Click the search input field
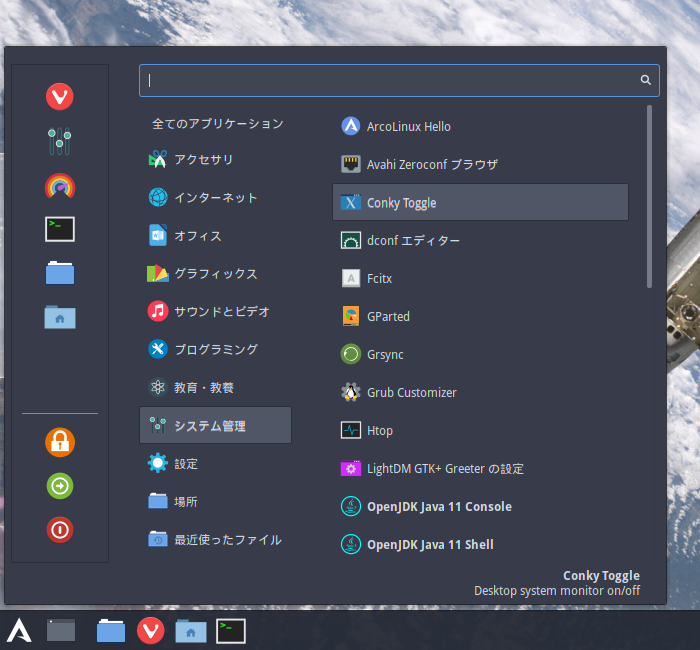This screenshot has width=700, height=650. click(399, 80)
